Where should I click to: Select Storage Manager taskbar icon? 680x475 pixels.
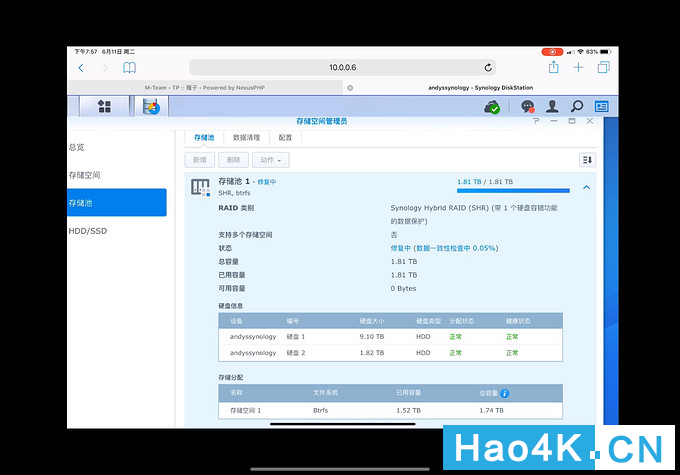click(x=151, y=106)
